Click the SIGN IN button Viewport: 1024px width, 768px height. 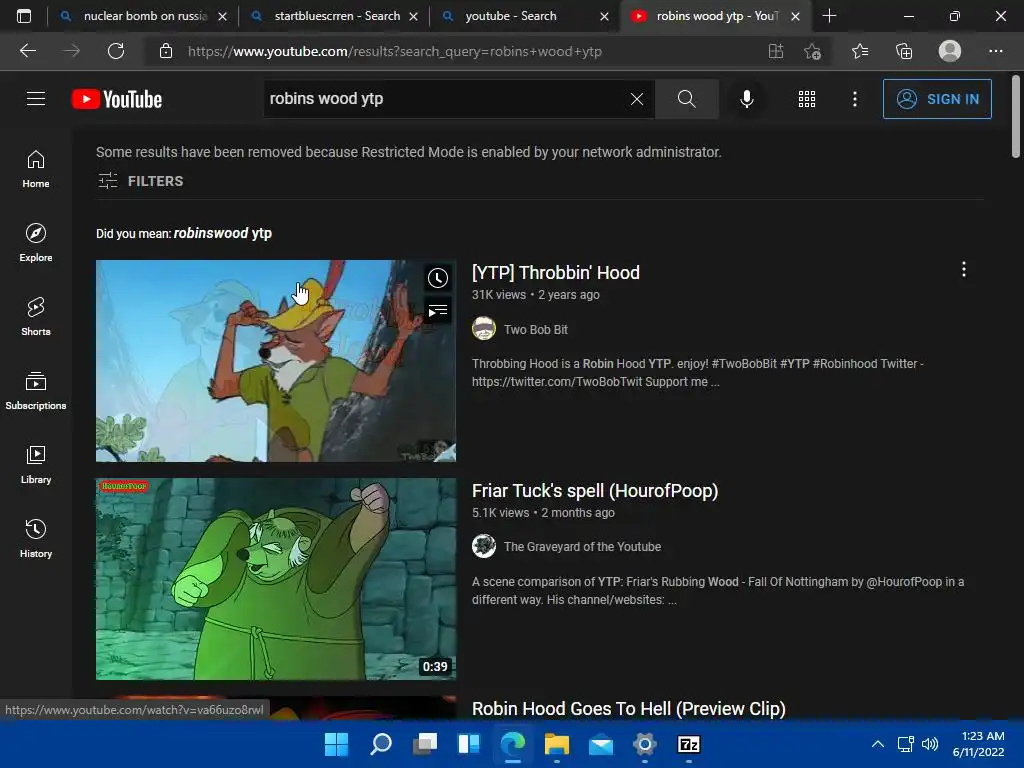(x=937, y=99)
